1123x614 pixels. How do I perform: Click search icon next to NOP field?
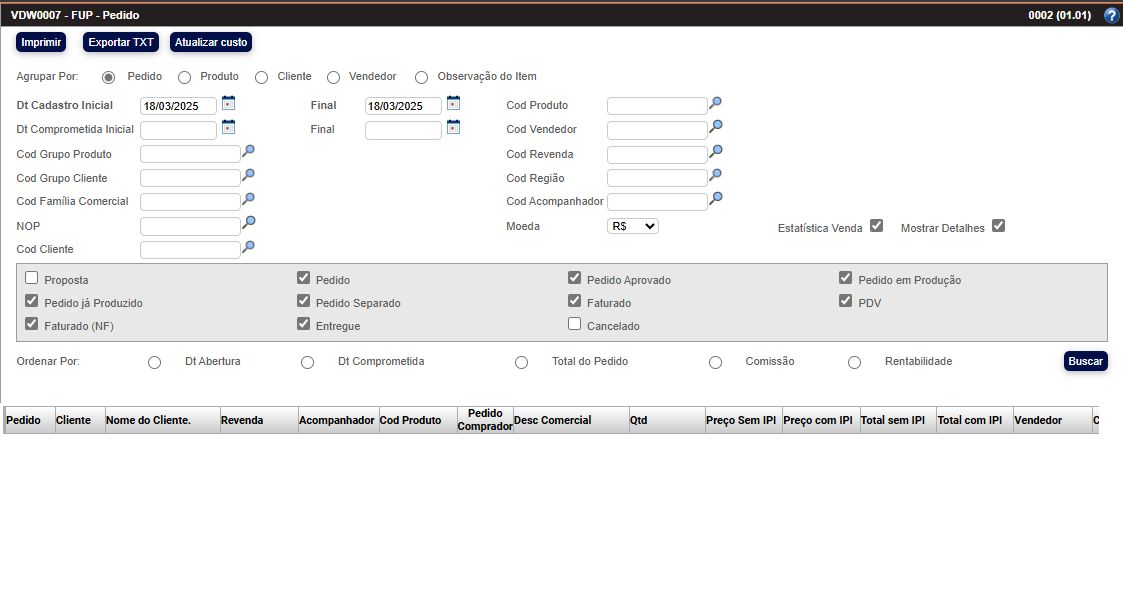click(249, 222)
